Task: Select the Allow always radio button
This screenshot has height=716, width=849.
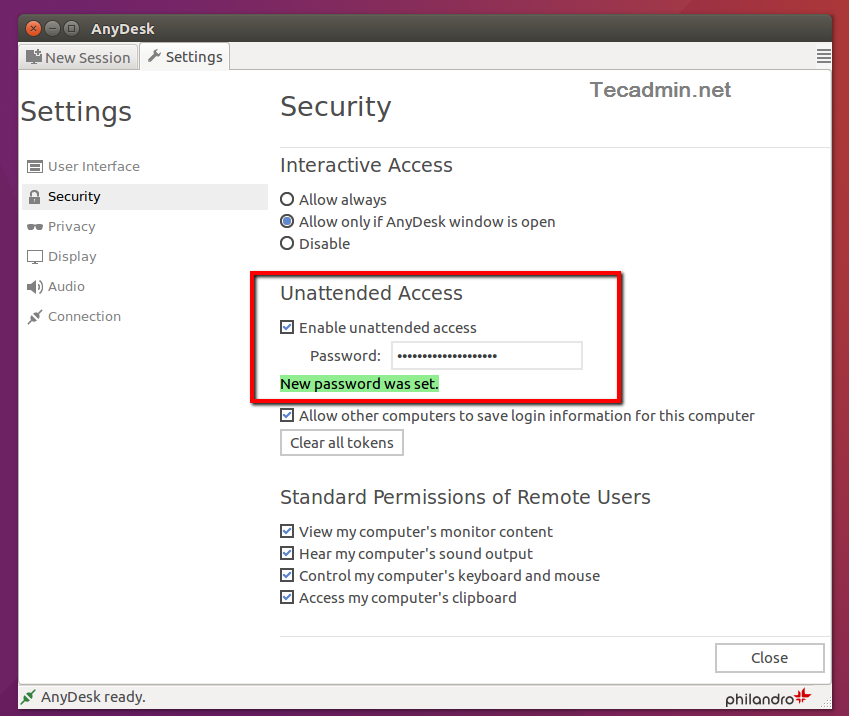Action: click(x=287, y=199)
